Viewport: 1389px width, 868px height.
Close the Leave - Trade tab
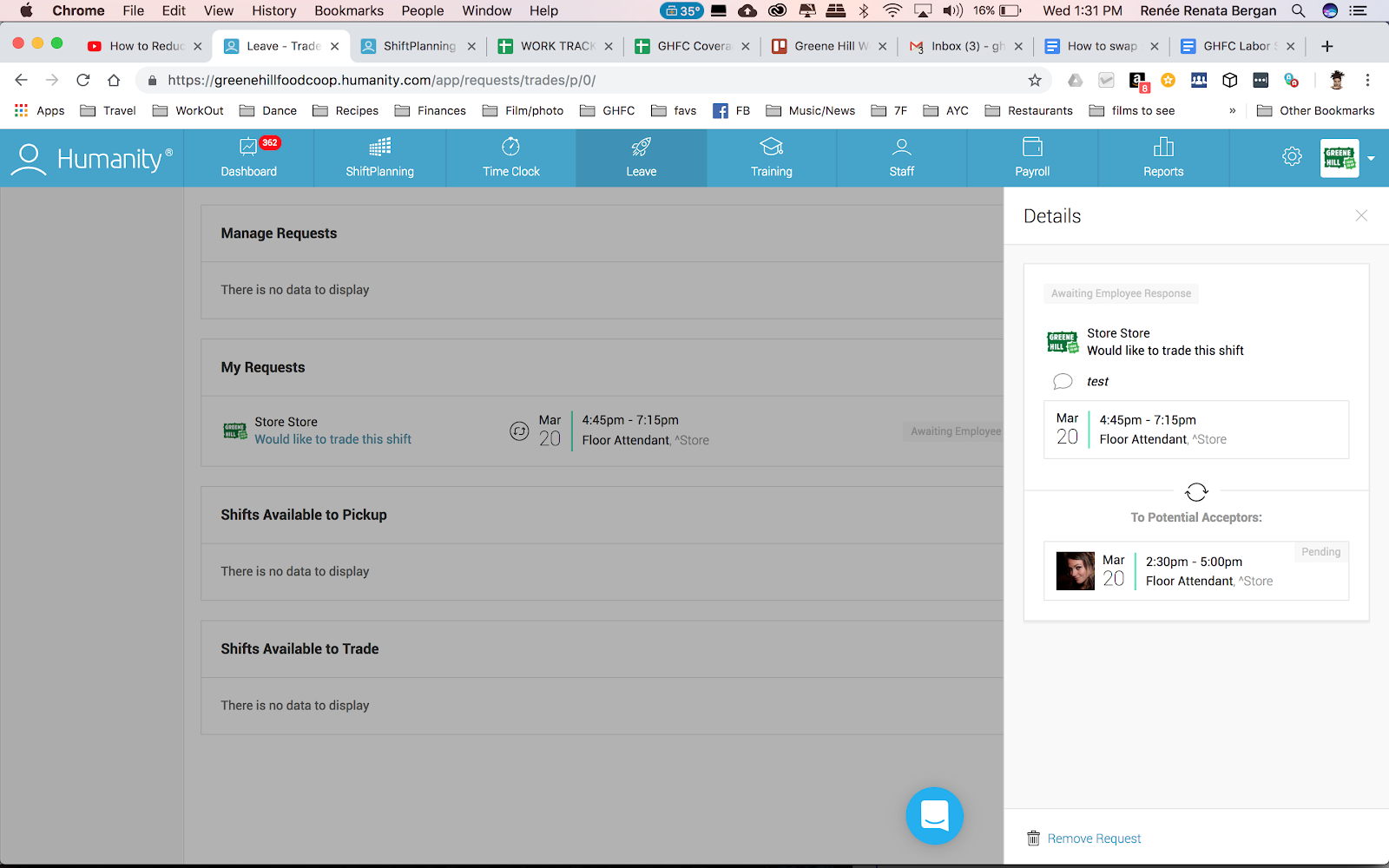pyautogui.click(x=335, y=46)
